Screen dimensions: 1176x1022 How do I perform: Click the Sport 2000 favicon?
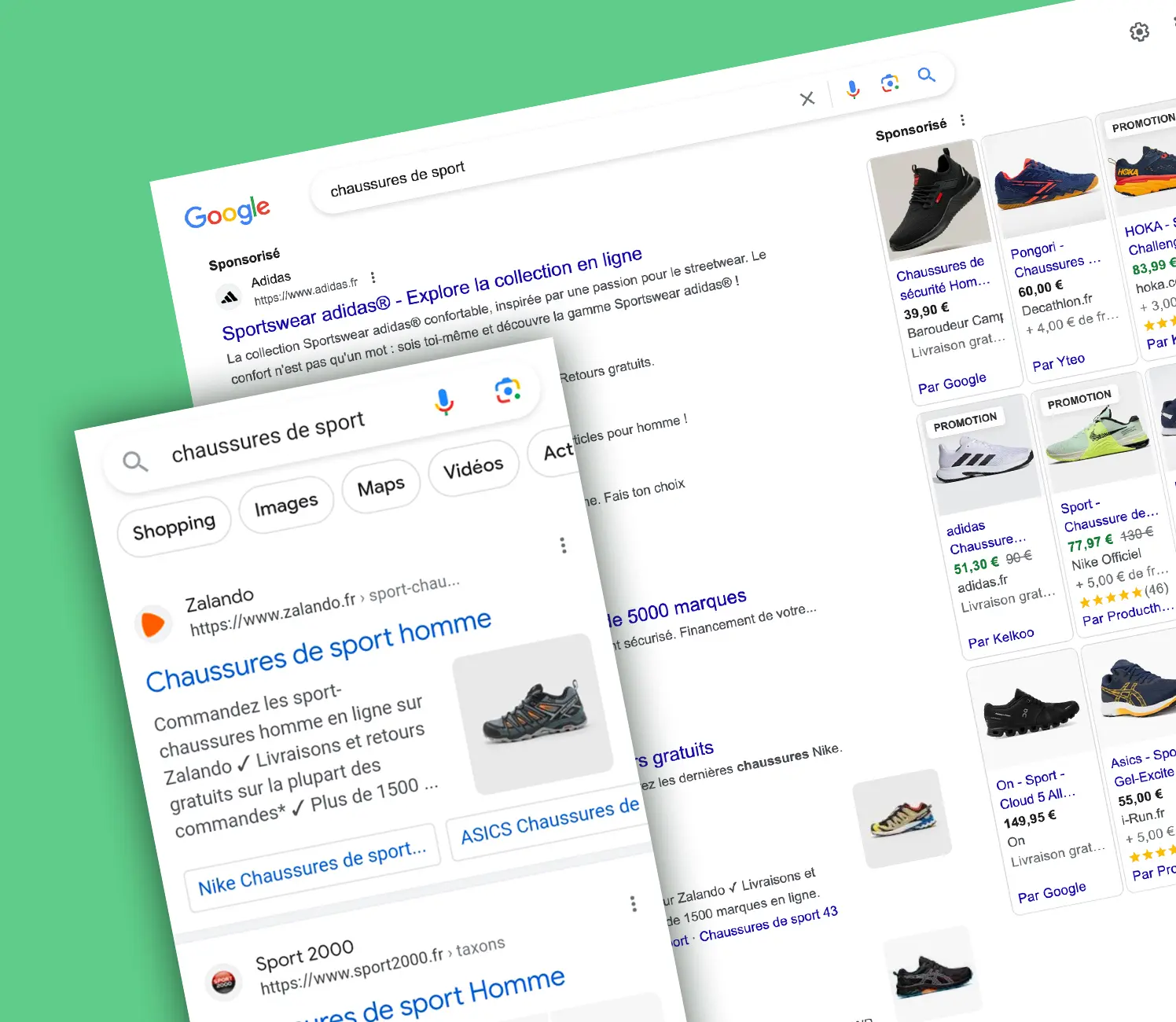click(x=224, y=982)
